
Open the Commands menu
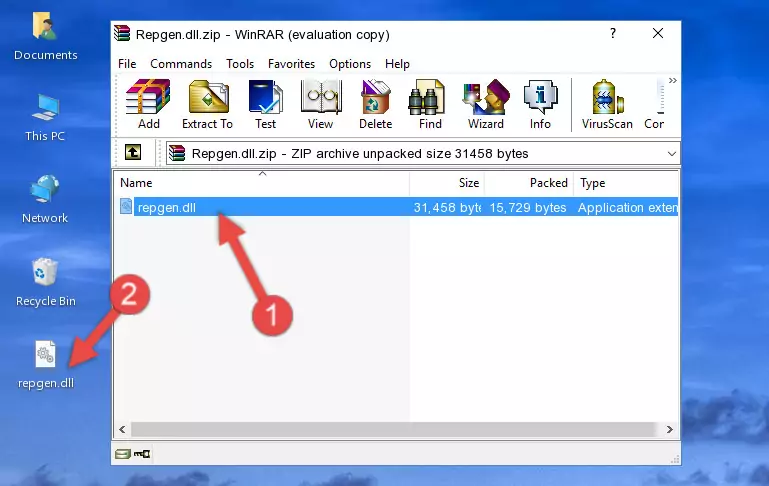click(x=181, y=64)
